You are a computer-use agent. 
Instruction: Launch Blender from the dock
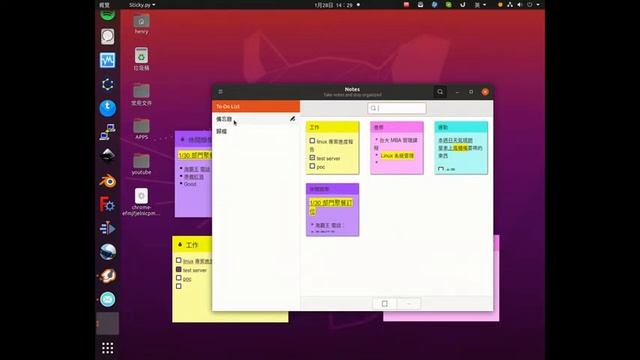(108, 180)
